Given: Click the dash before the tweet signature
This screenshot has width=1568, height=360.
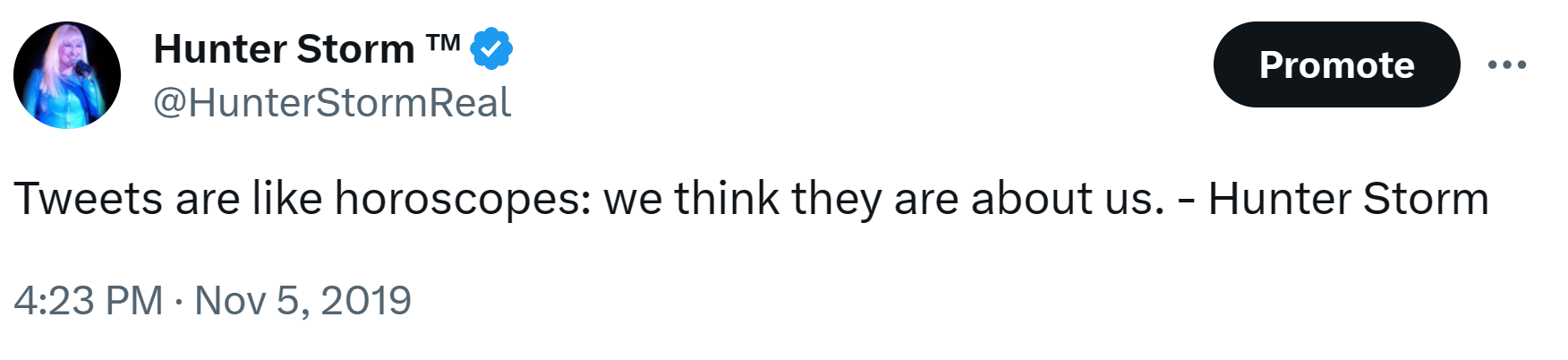Looking at the screenshot, I should coord(1187,201).
